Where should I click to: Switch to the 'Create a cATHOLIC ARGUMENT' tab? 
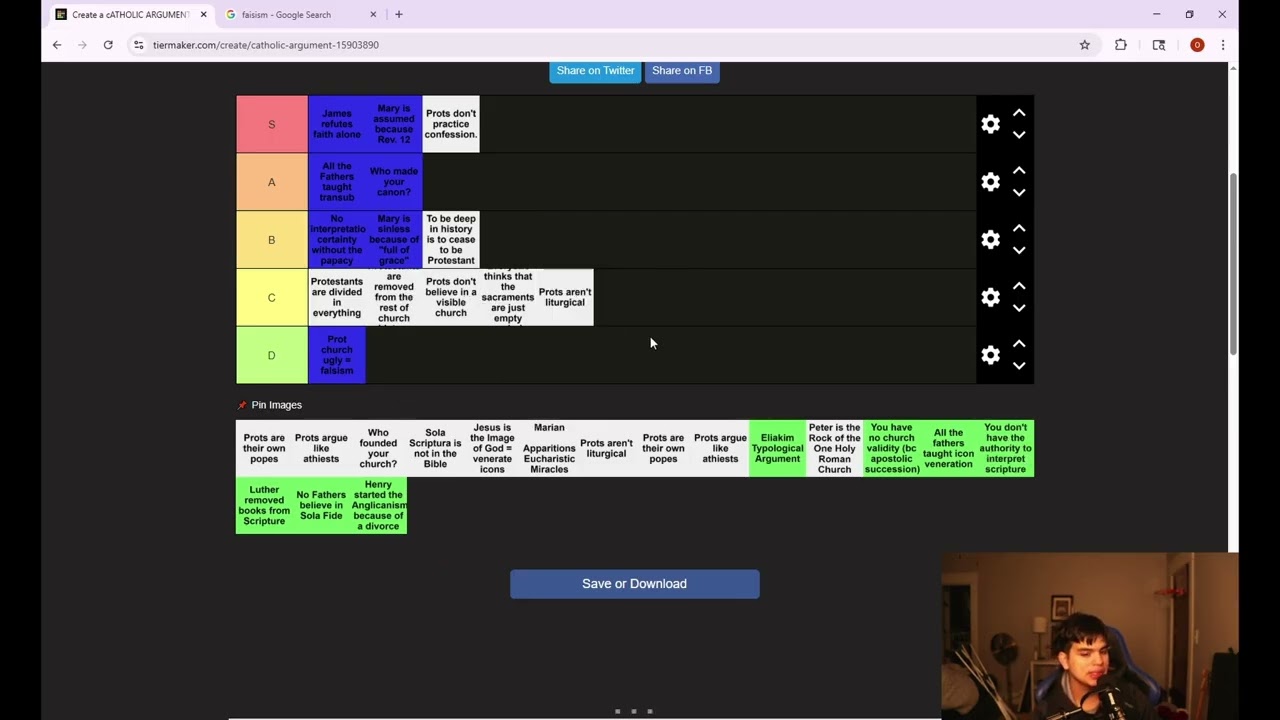point(131,14)
